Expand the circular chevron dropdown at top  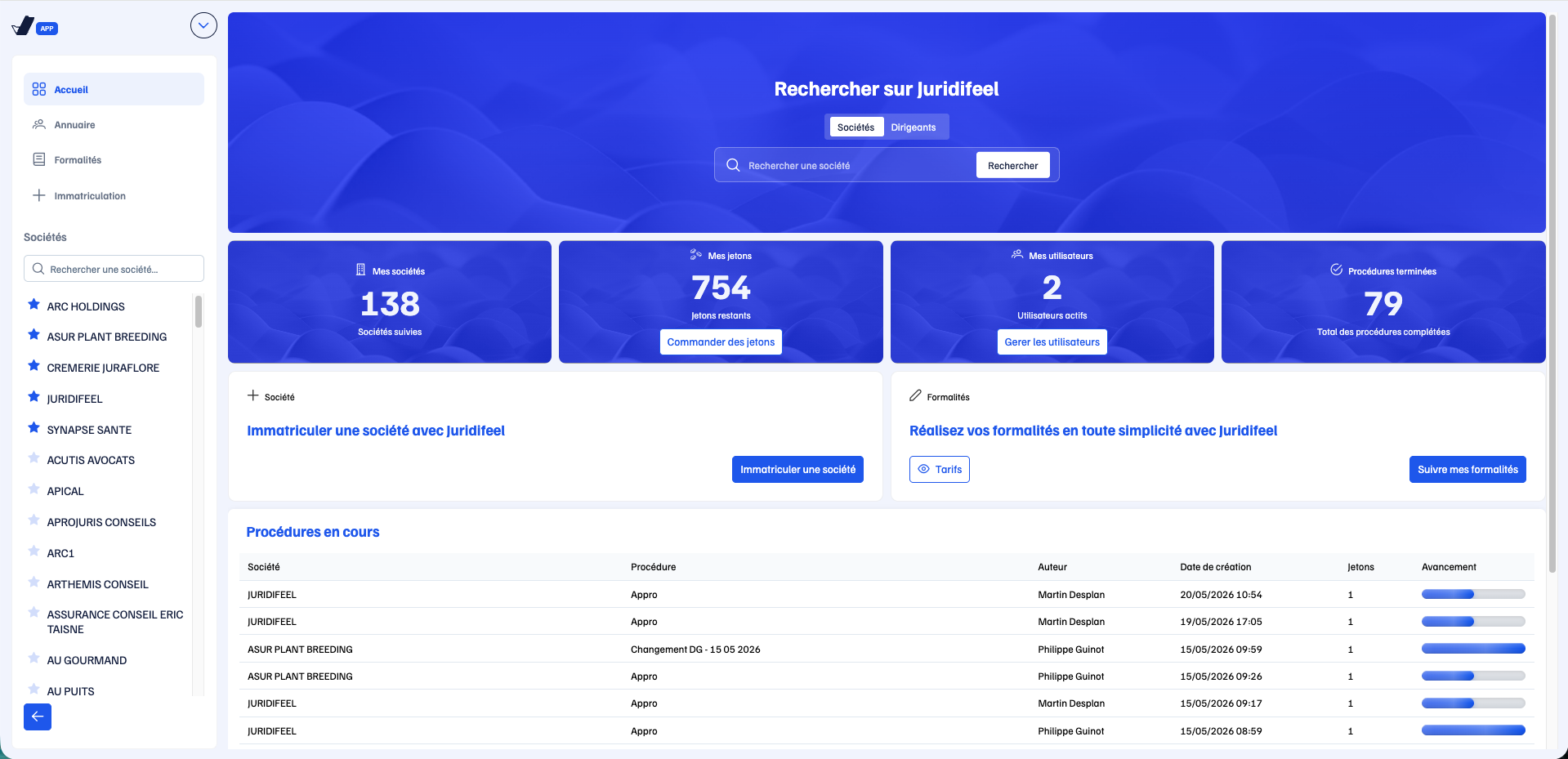203,25
